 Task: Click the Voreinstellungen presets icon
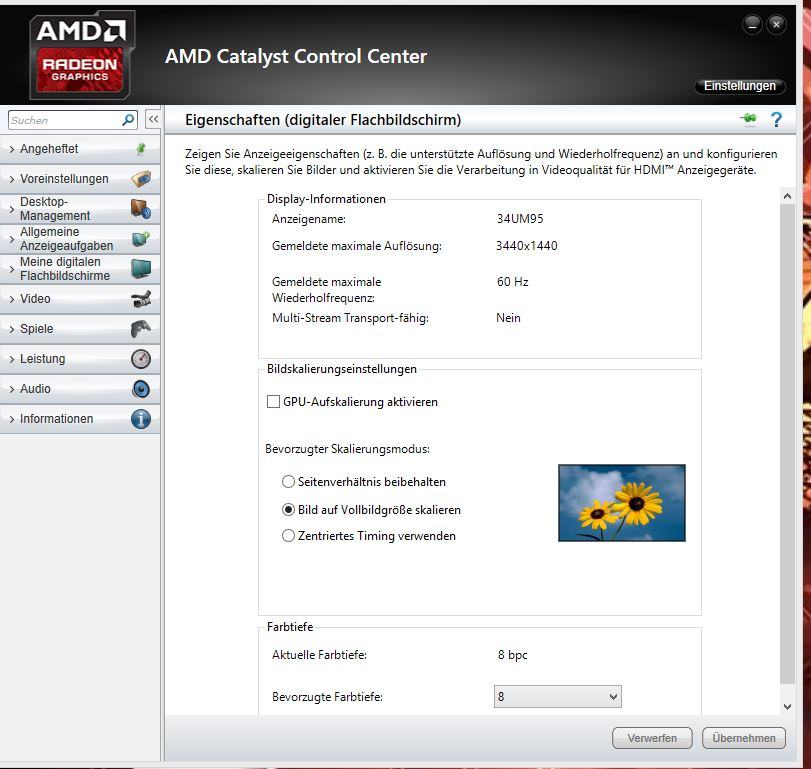[141, 179]
